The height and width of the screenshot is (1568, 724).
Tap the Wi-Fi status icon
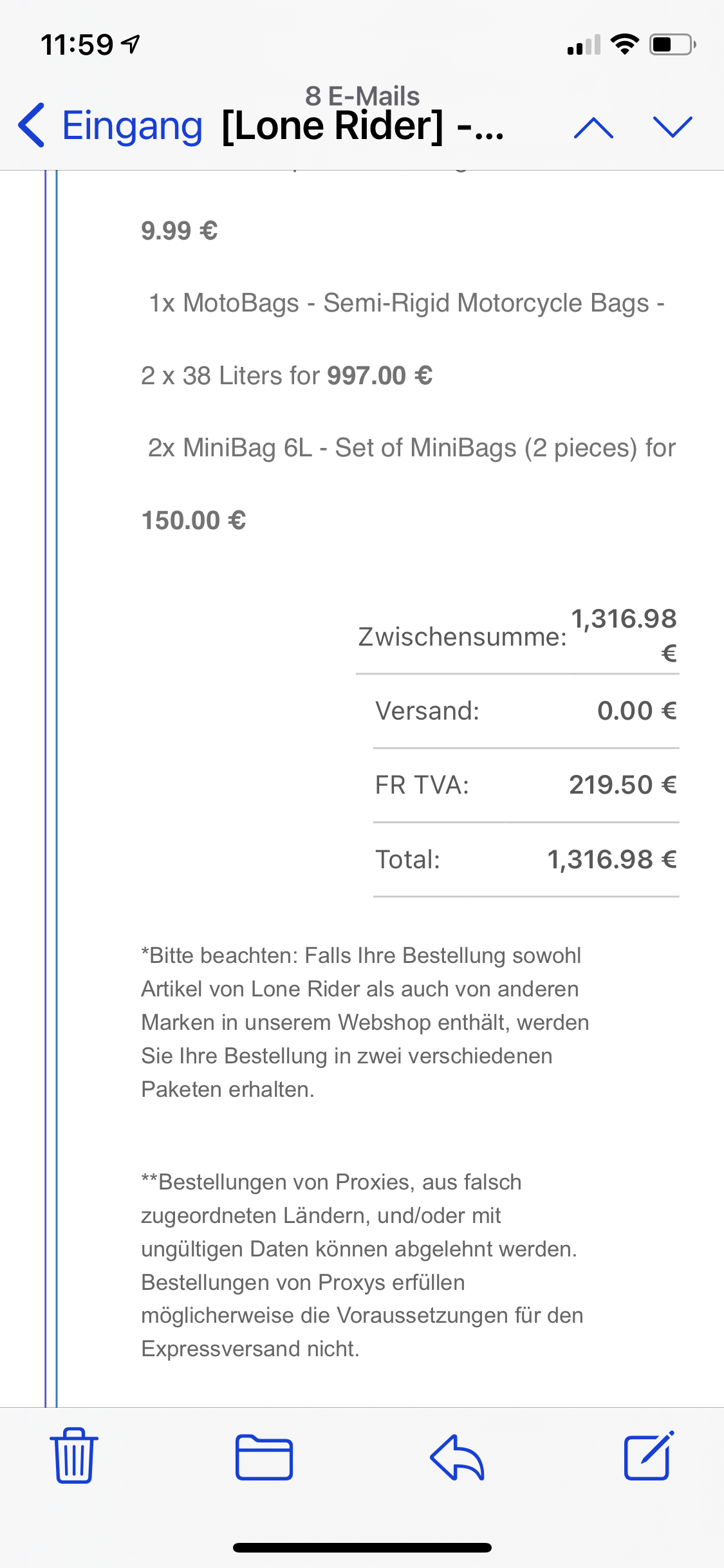pos(624,44)
